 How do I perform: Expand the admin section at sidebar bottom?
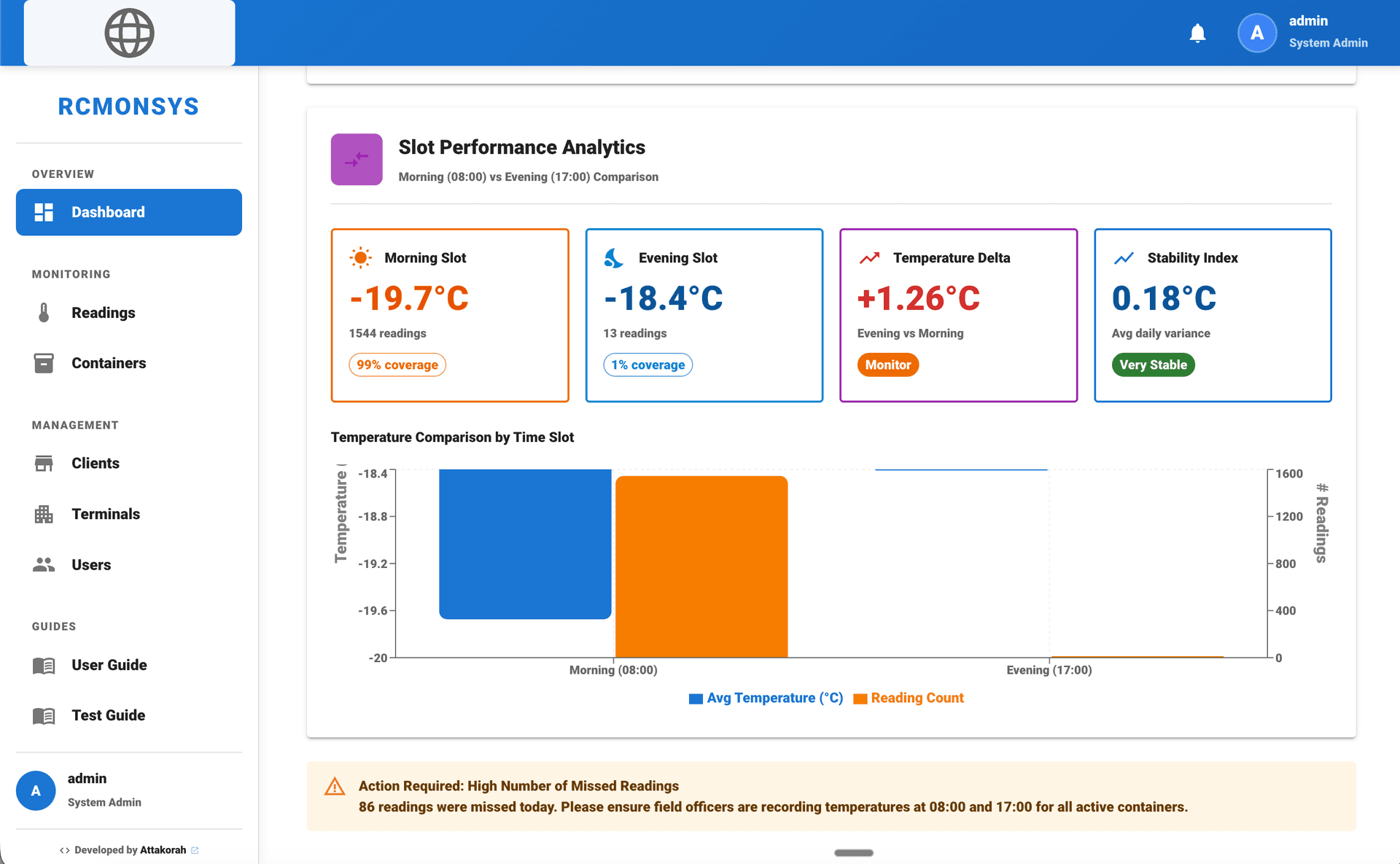click(x=86, y=790)
